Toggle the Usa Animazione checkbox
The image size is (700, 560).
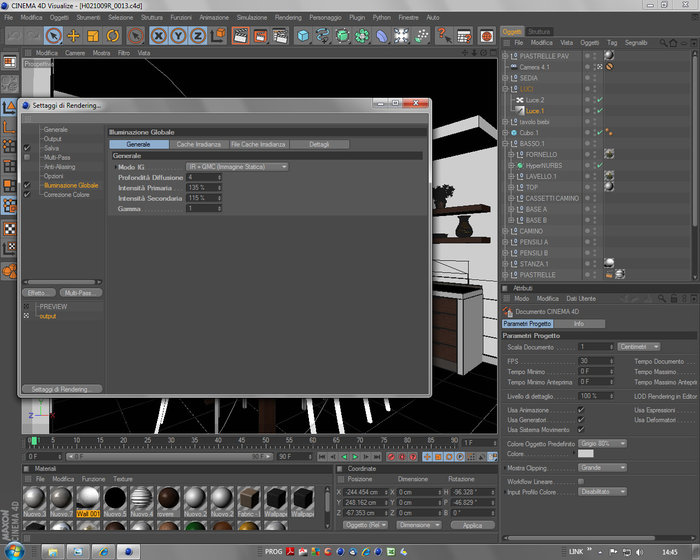pos(581,410)
